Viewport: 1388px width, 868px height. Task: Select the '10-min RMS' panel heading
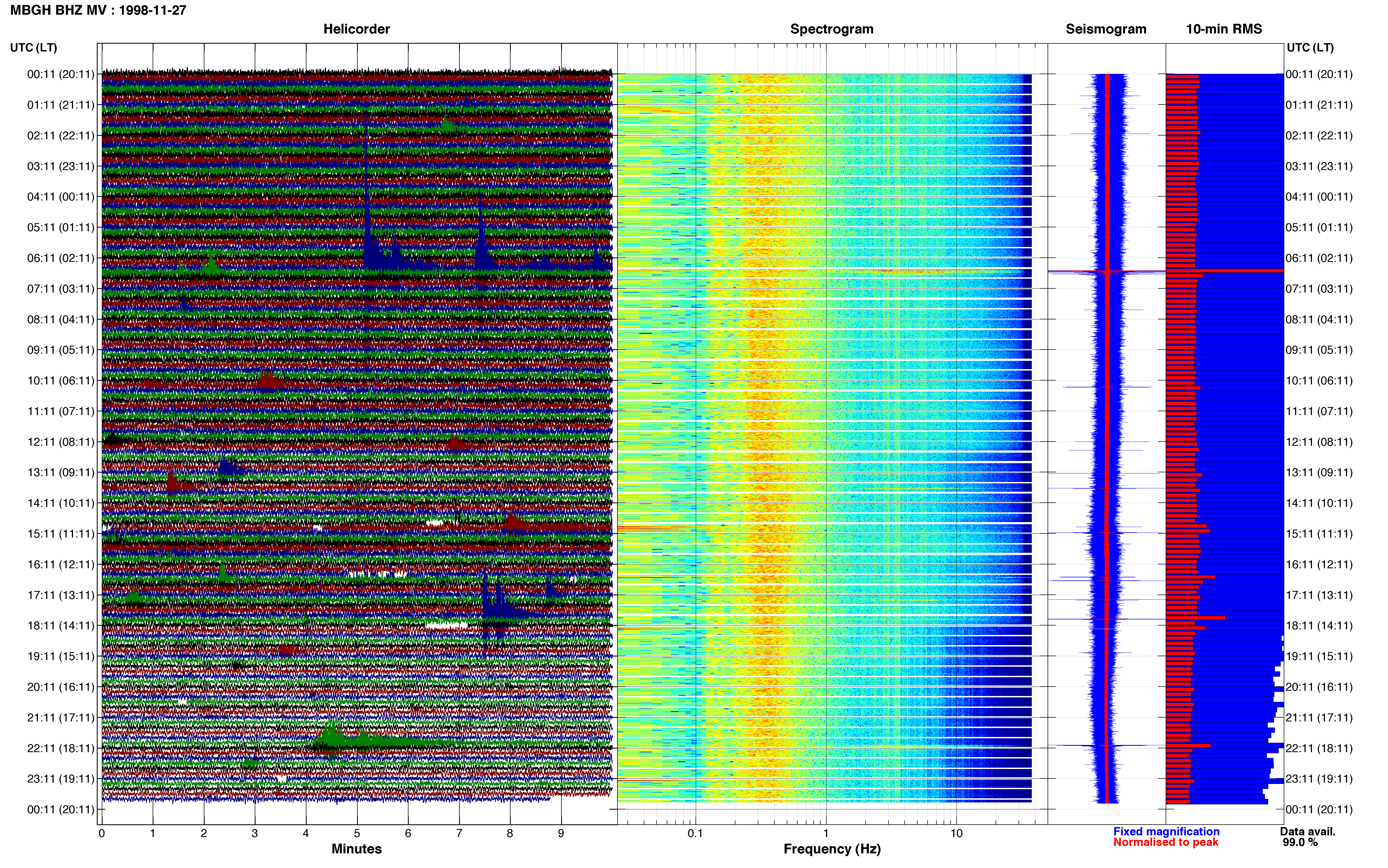[x=1224, y=29]
